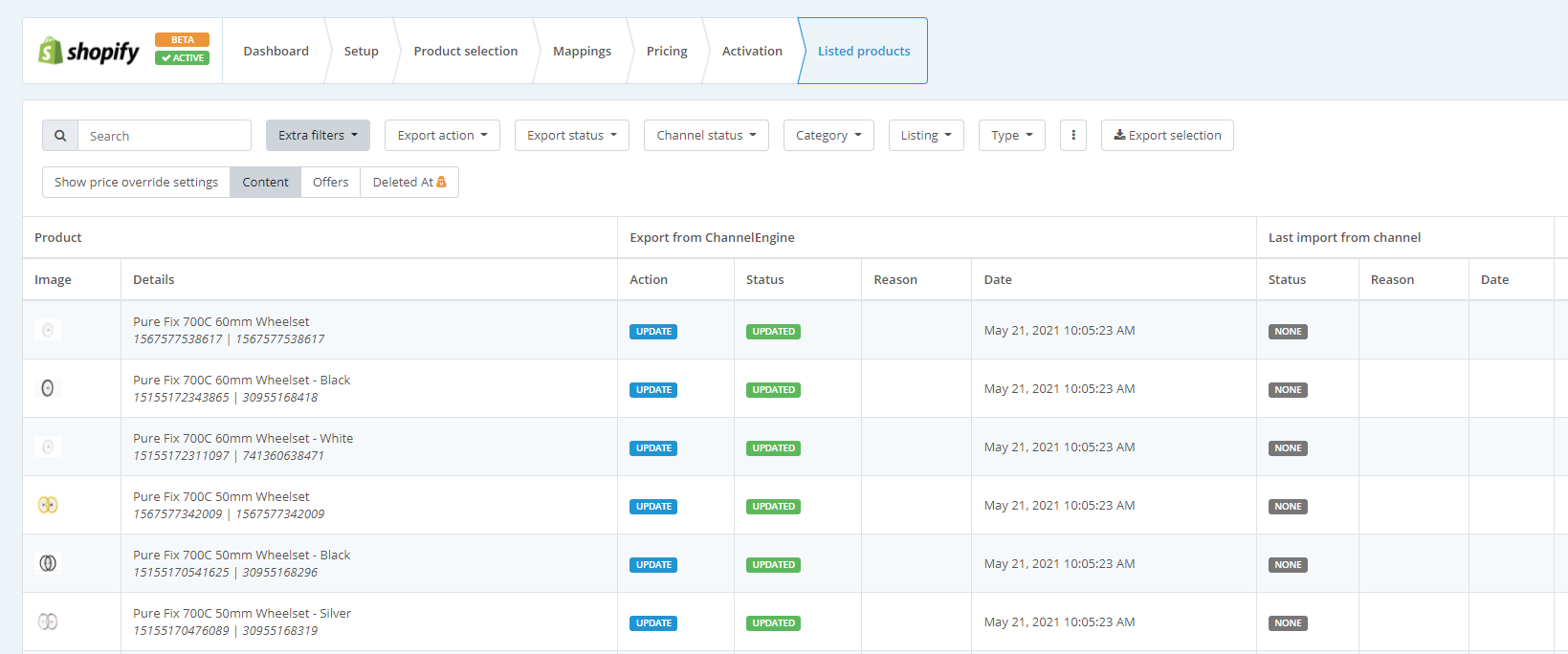Click the search magnifier icon
This screenshot has height=654, width=1568.
(x=60, y=136)
